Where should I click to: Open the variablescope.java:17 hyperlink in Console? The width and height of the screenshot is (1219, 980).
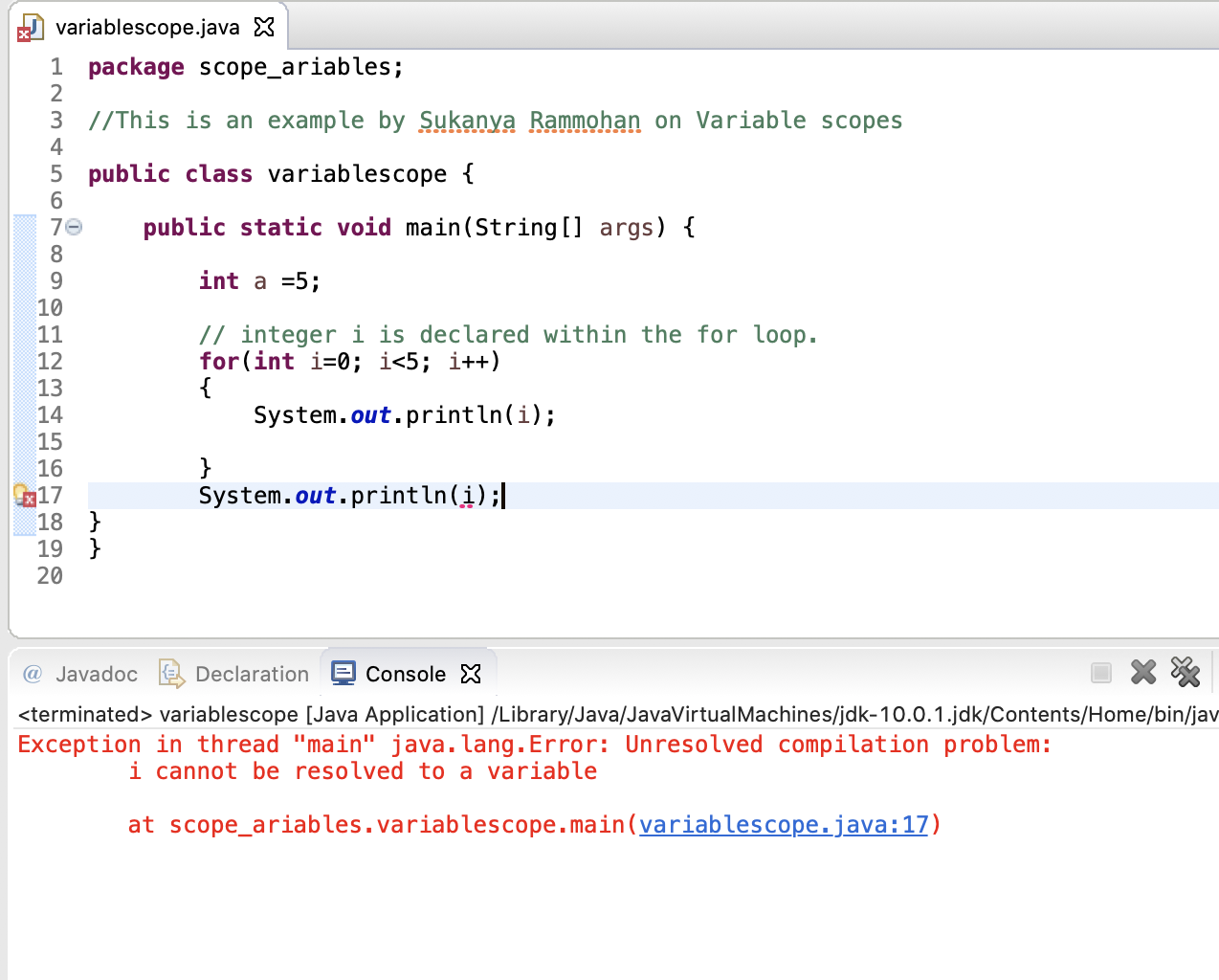click(783, 824)
